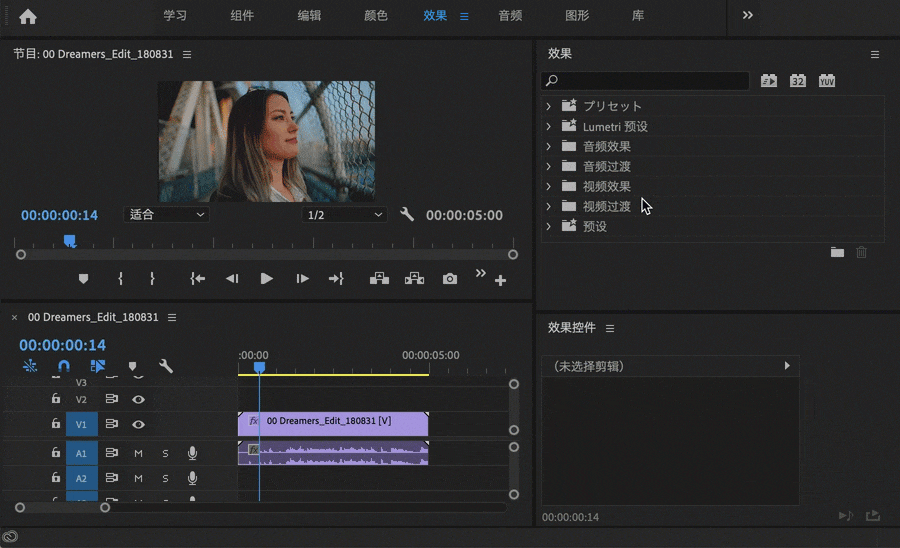Expand the 视频效果 folder
Image resolution: width=900 pixels, height=548 pixels.
548,186
